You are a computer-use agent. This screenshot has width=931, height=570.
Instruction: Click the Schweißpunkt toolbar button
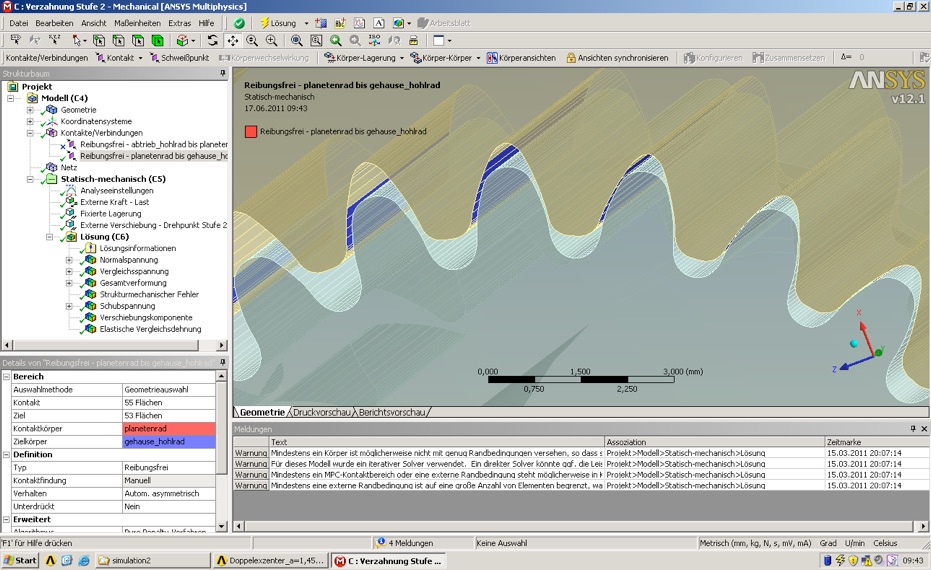tap(179, 58)
